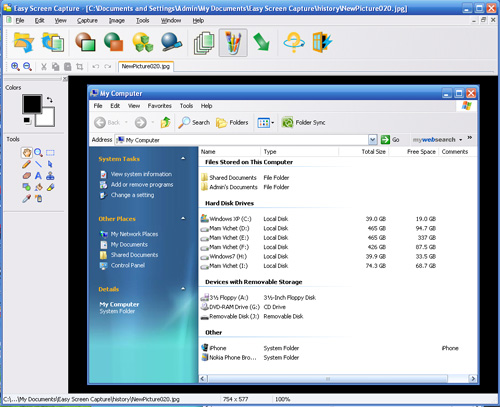Select the line tool
This screenshot has height=407, width=500.
[x=38, y=164]
